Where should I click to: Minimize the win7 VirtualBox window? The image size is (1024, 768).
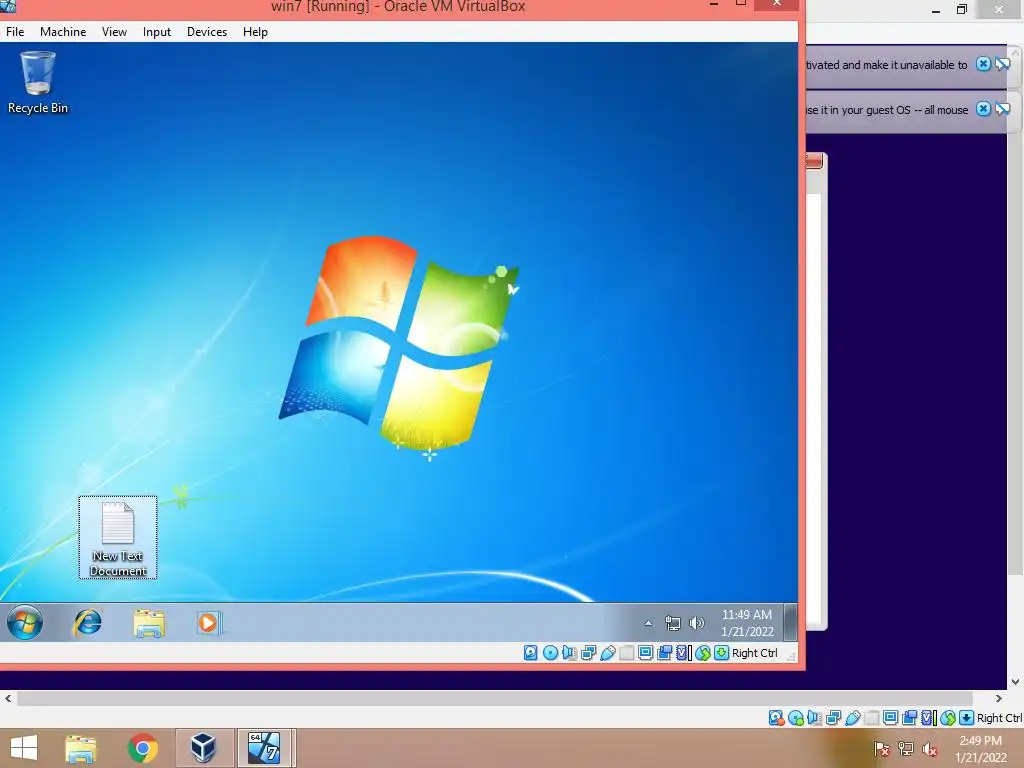click(714, 3)
